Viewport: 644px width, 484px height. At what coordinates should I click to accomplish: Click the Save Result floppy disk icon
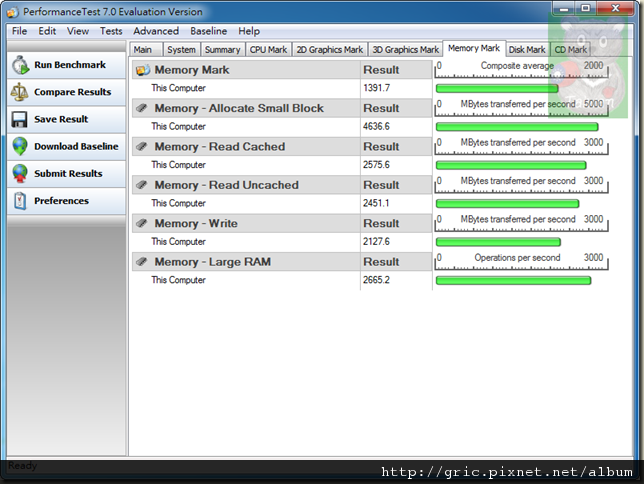pyautogui.click(x=19, y=119)
